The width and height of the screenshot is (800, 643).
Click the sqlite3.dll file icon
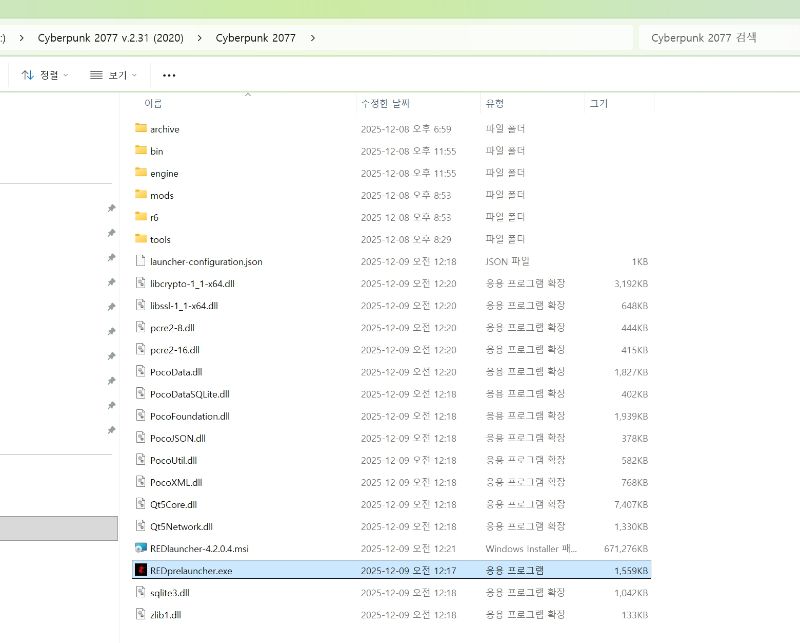141,592
